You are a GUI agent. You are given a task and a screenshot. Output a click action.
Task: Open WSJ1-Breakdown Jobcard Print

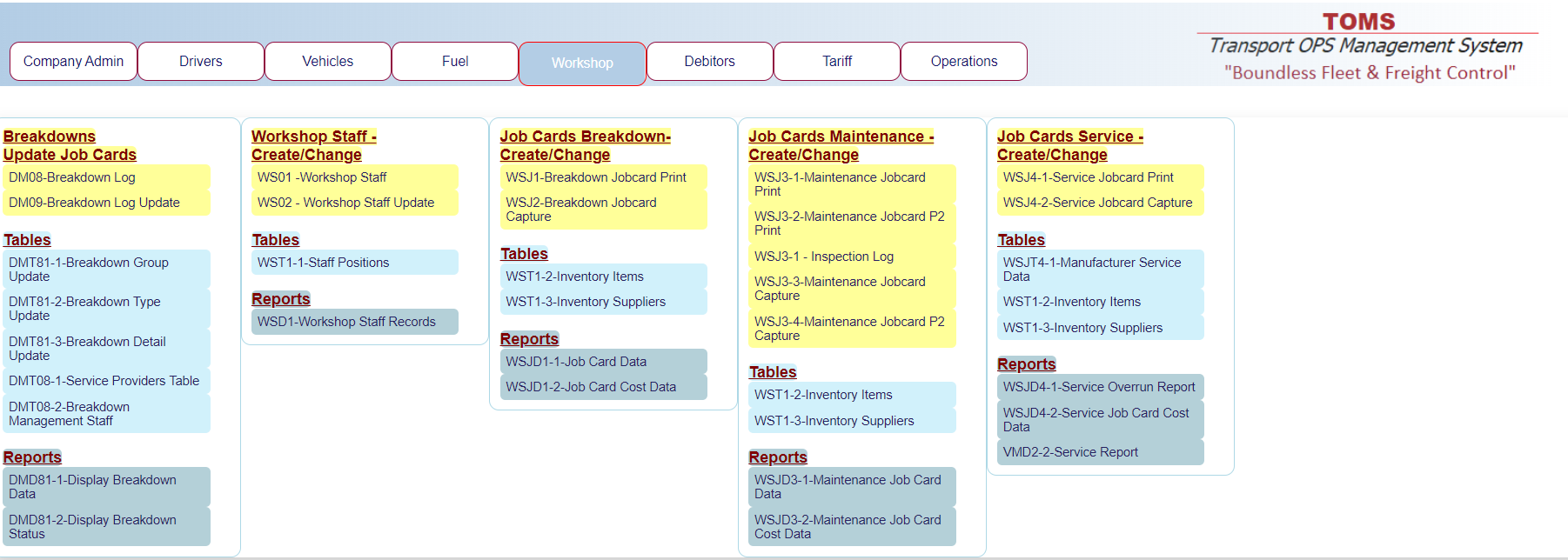point(596,177)
